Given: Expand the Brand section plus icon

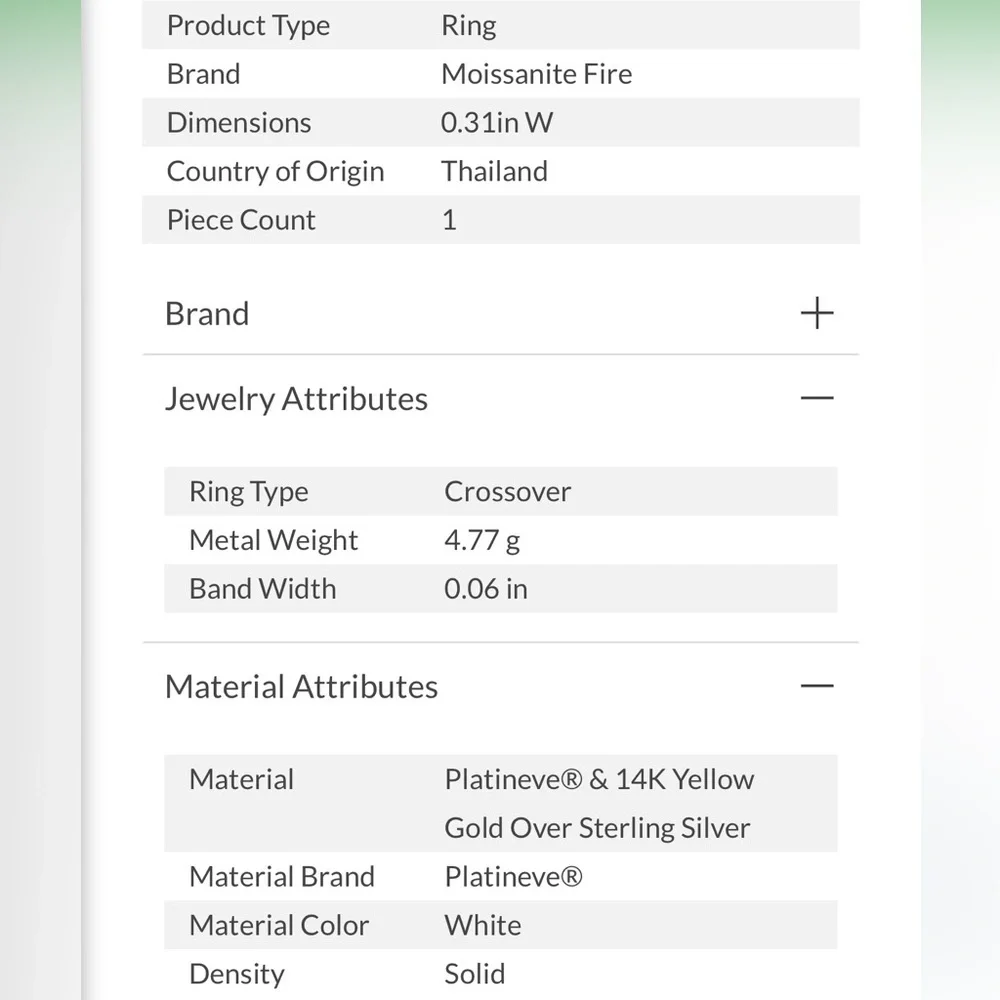Looking at the screenshot, I should click(816, 313).
